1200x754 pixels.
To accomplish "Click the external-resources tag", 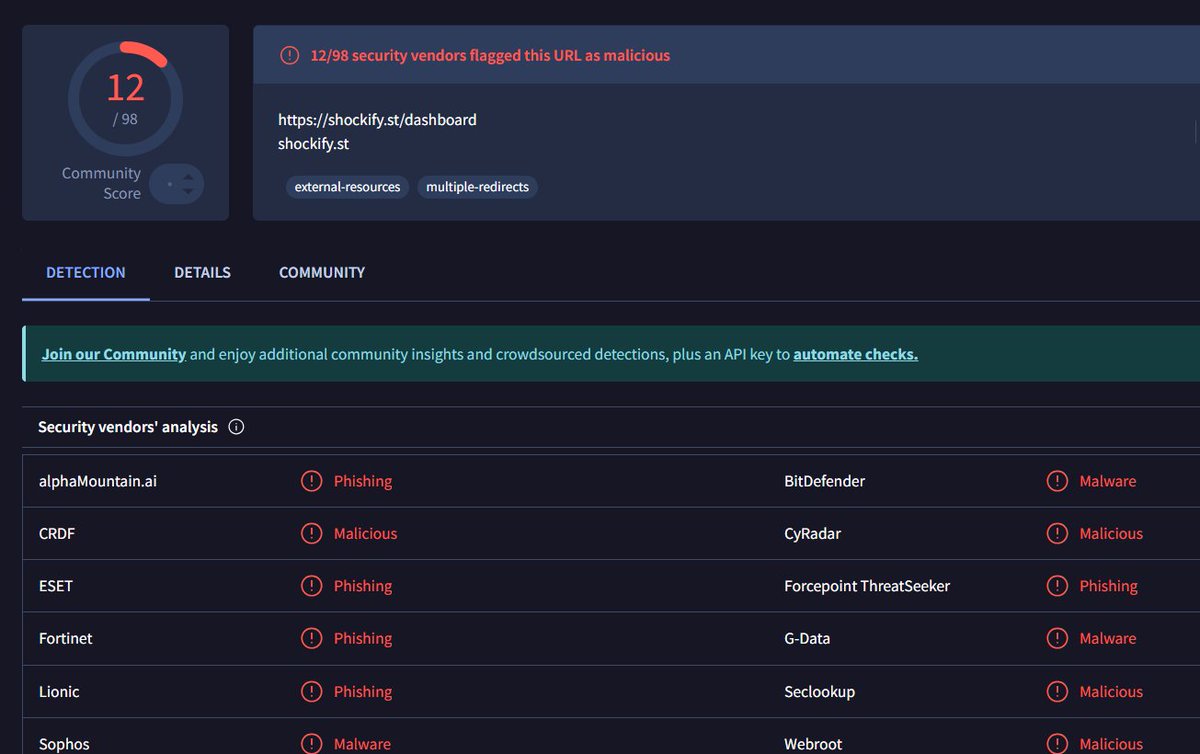I will tap(347, 187).
